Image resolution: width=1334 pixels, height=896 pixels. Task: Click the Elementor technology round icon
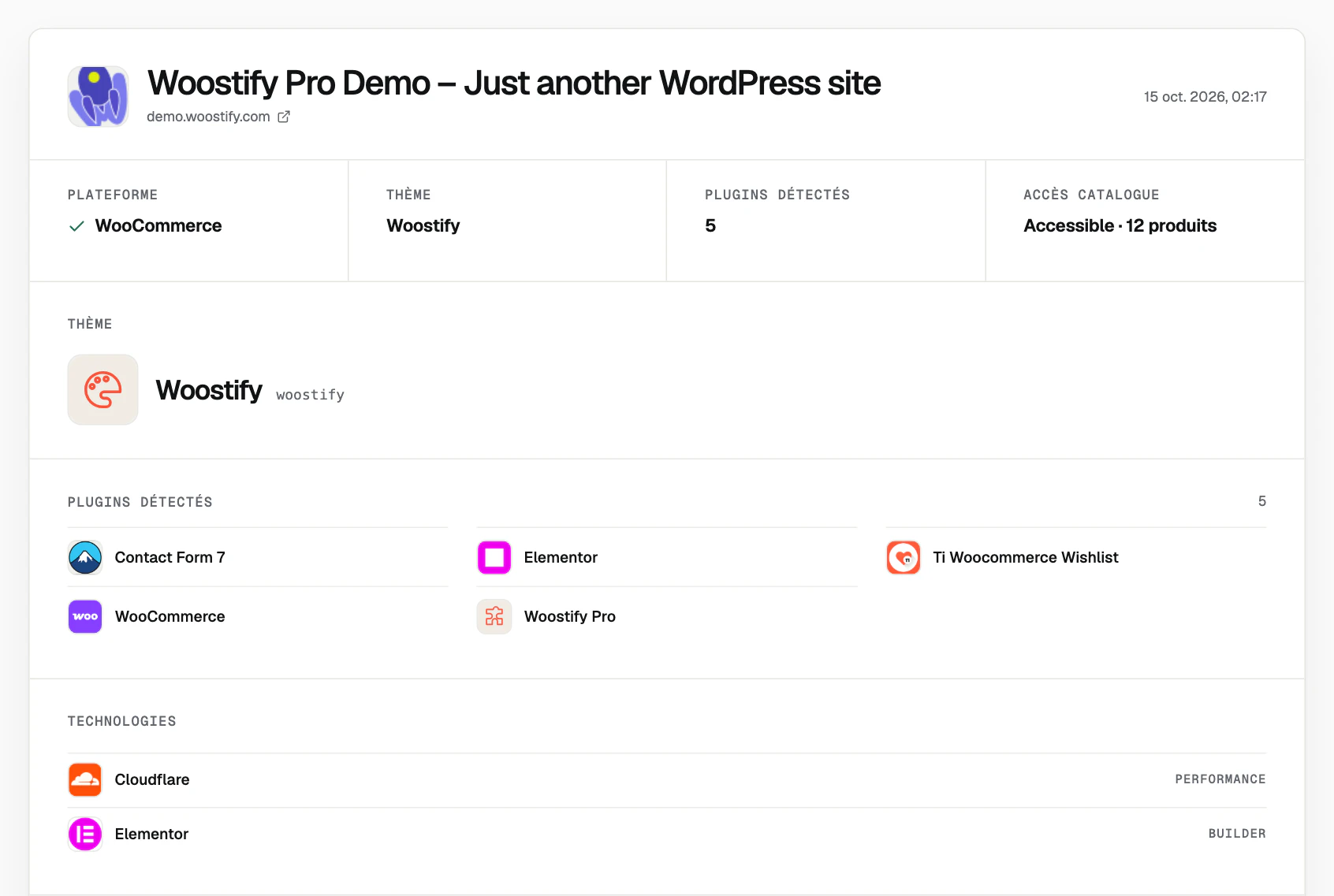[85, 834]
